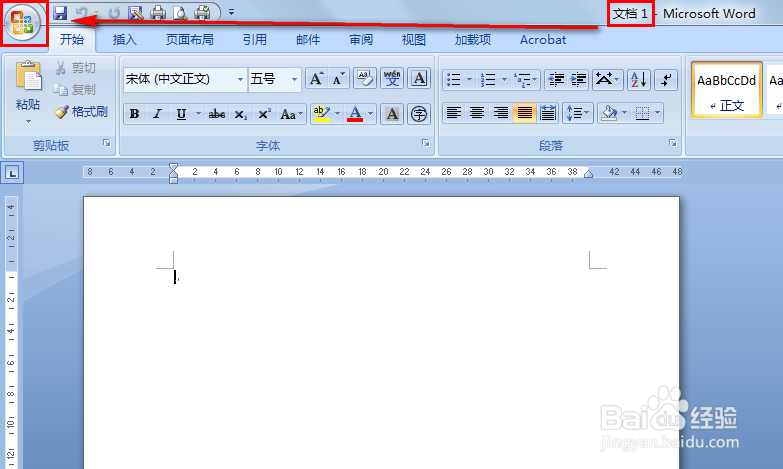Click the Sort A-Z icon
The height and width of the screenshot is (469, 783).
coord(639,79)
